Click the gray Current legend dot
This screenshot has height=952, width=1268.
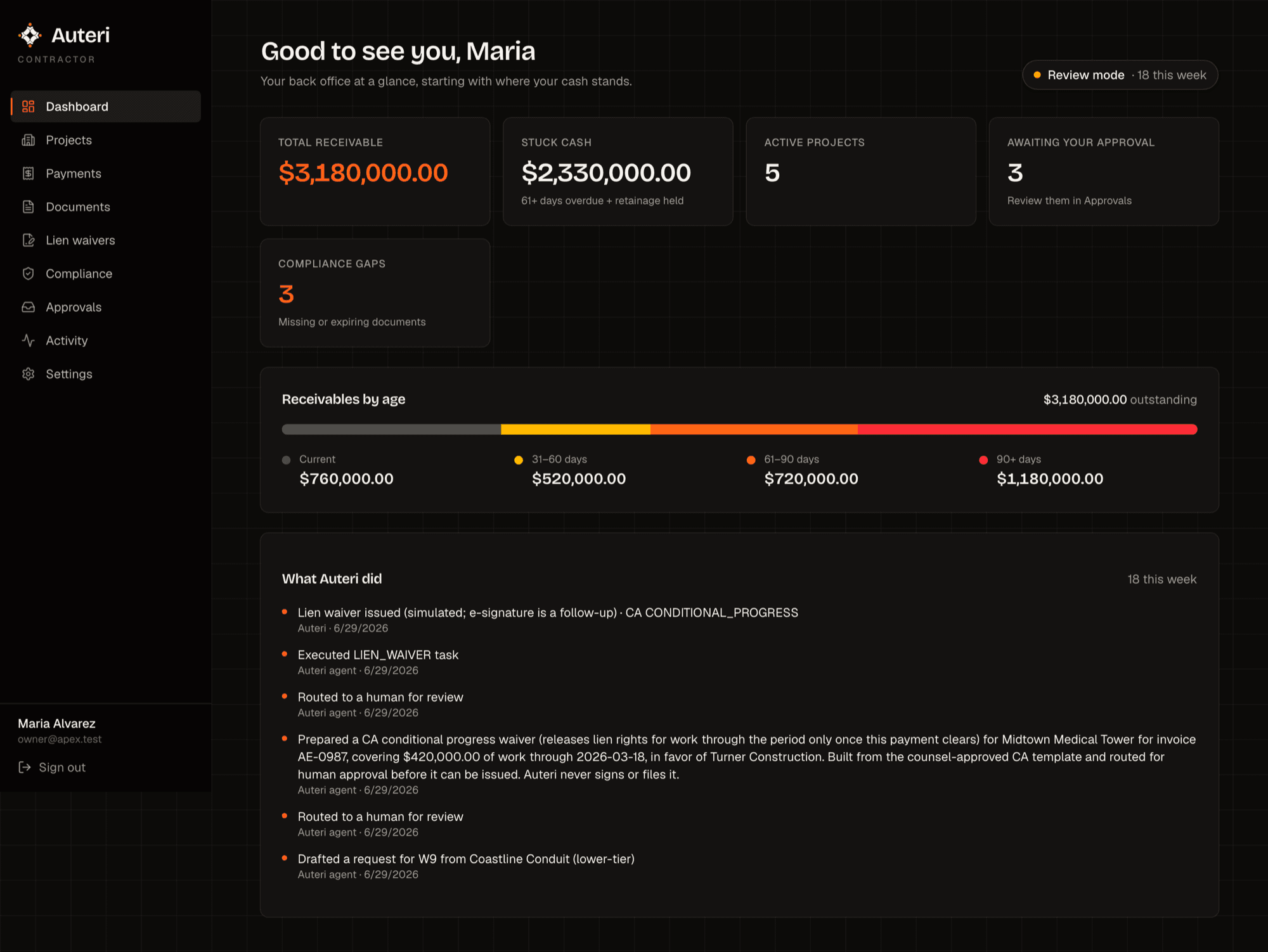[x=286, y=460]
